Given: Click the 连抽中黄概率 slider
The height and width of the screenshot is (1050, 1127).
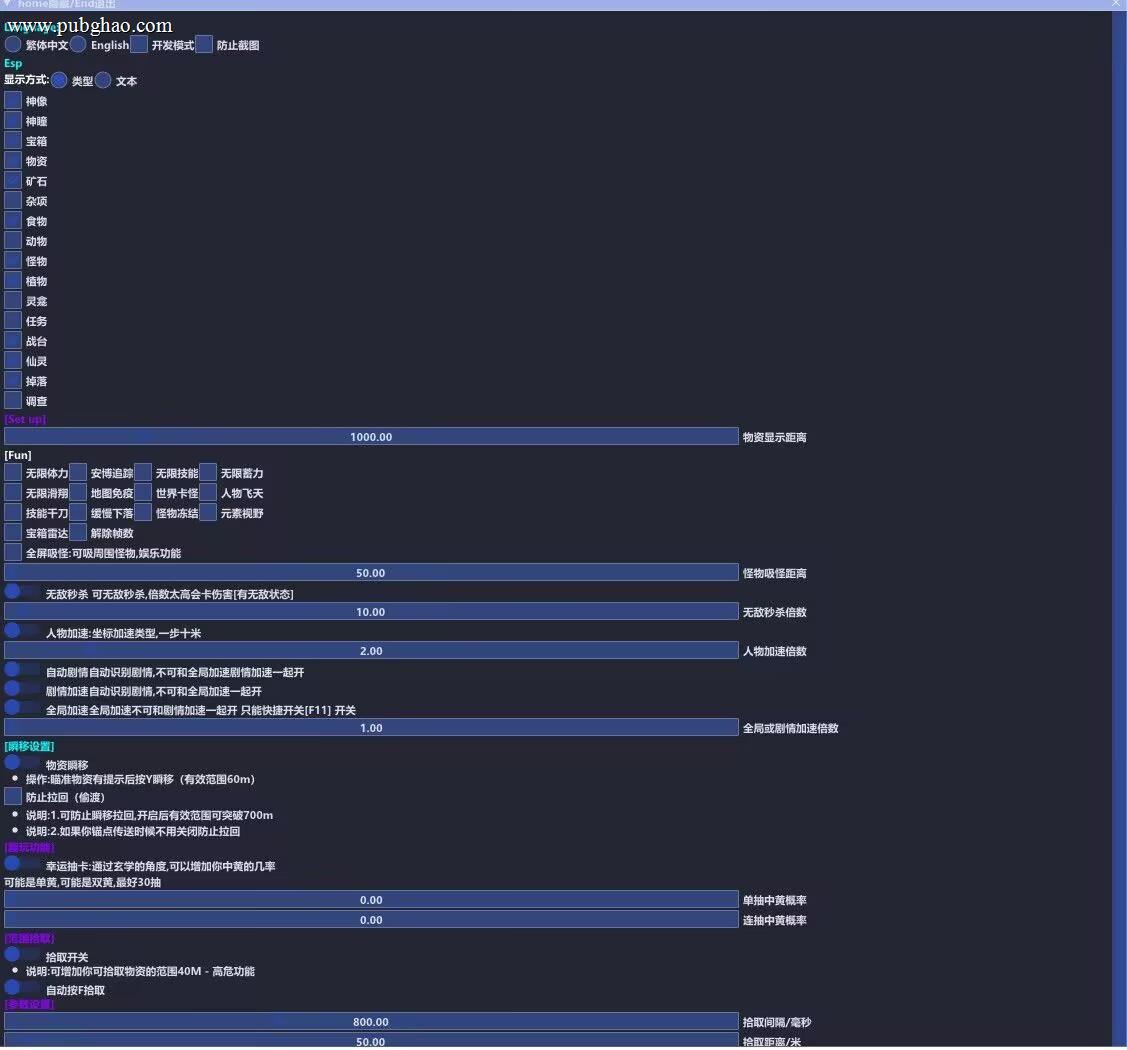Looking at the screenshot, I should pyautogui.click(x=371, y=920).
